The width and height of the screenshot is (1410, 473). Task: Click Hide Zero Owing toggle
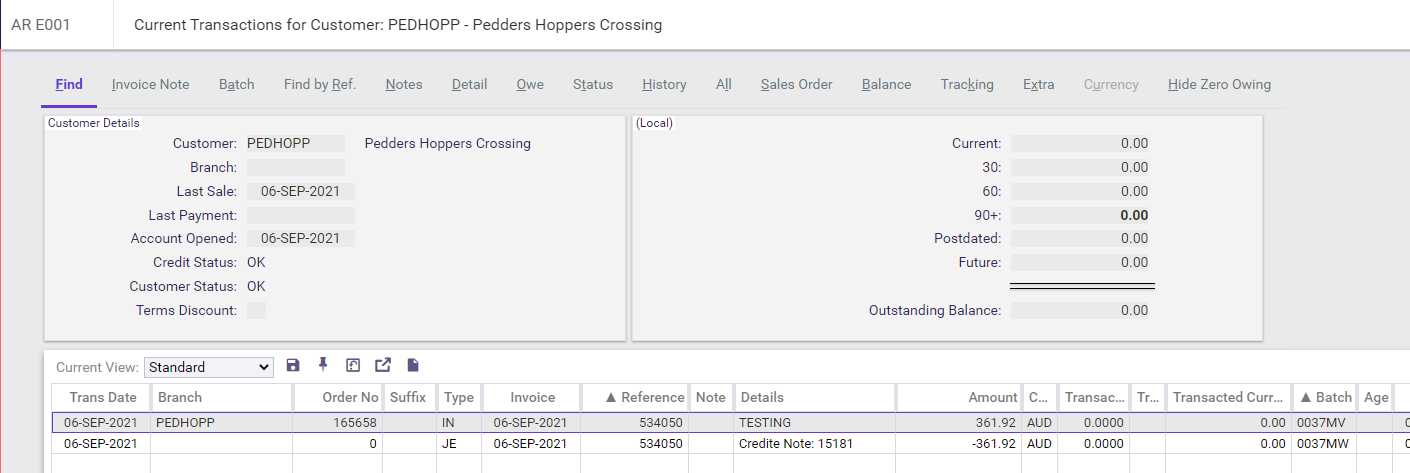point(1219,85)
